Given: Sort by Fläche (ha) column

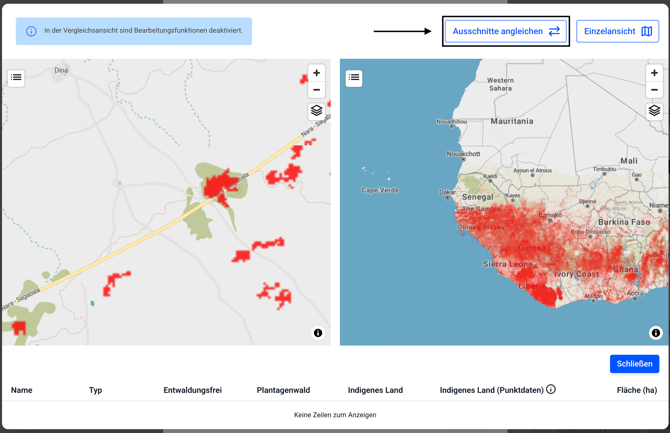Looking at the screenshot, I should (x=637, y=390).
